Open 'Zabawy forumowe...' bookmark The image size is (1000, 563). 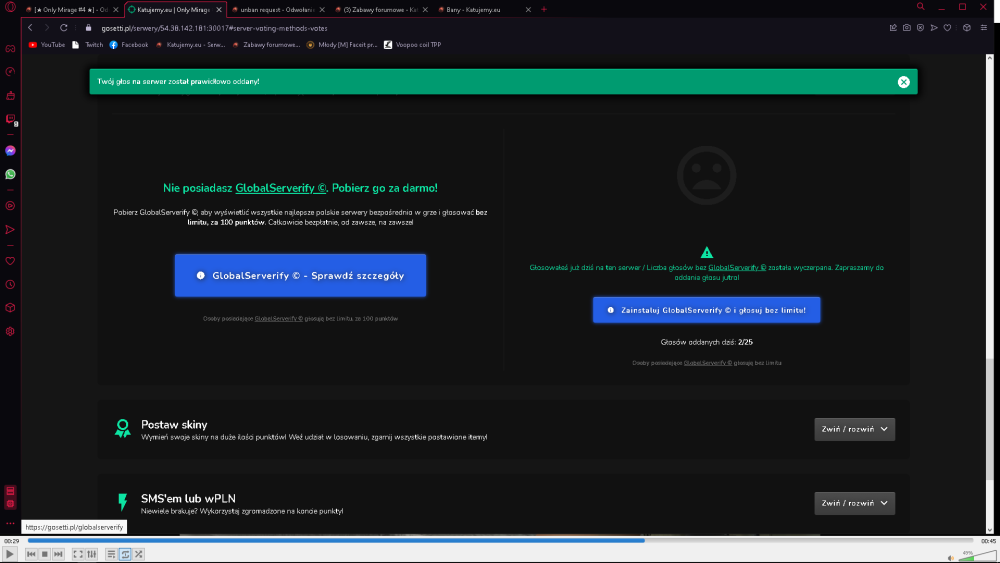coord(267,45)
